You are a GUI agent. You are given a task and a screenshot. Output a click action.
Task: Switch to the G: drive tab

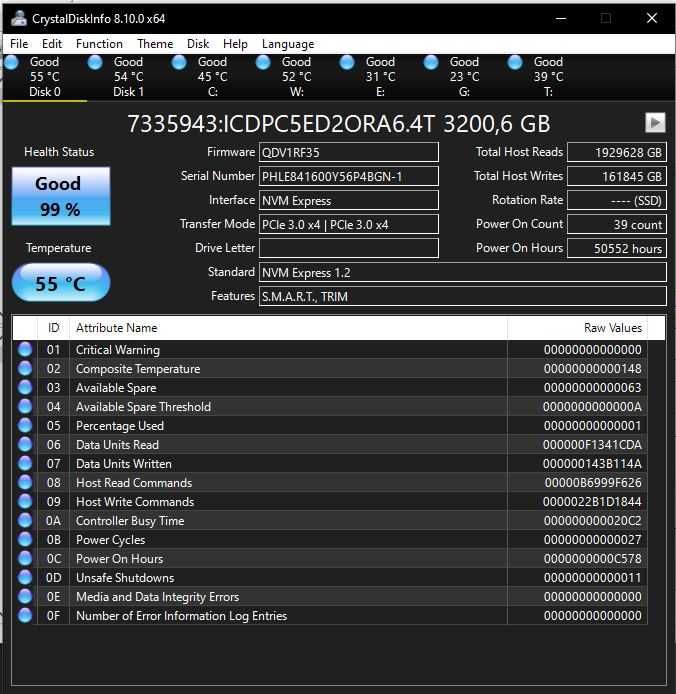coord(464,77)
